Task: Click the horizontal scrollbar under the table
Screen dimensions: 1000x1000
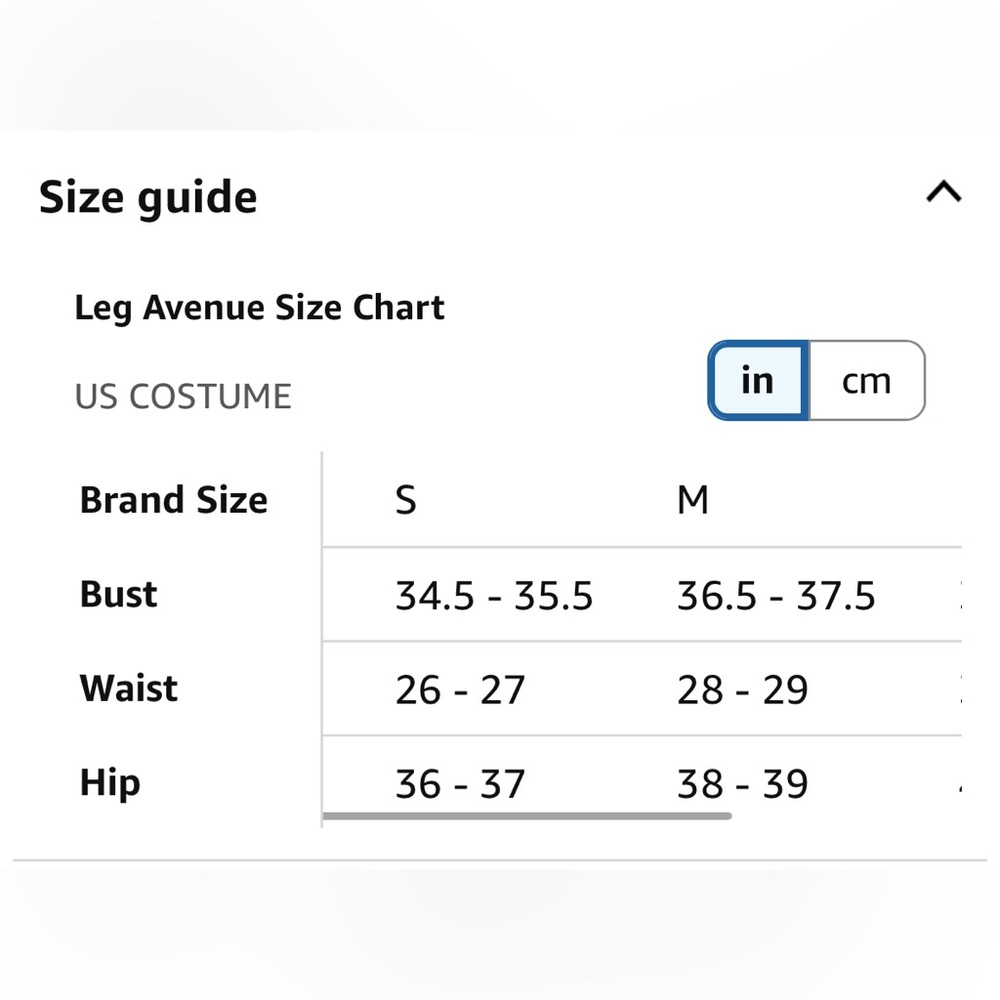Action: tap(527, 816)
